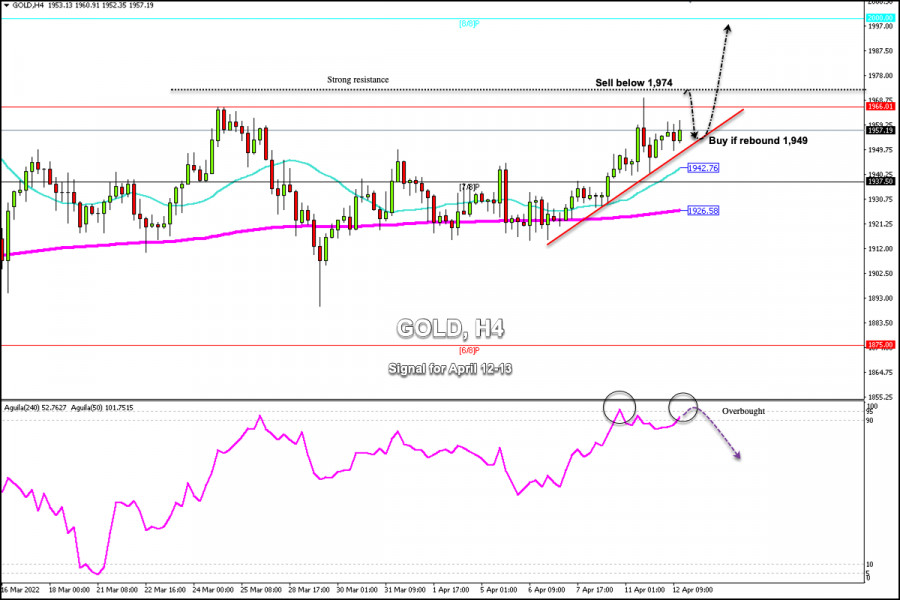Click the 10 level on indicator scale
Viewport: 900px width, 600px height.
[870, 565]
